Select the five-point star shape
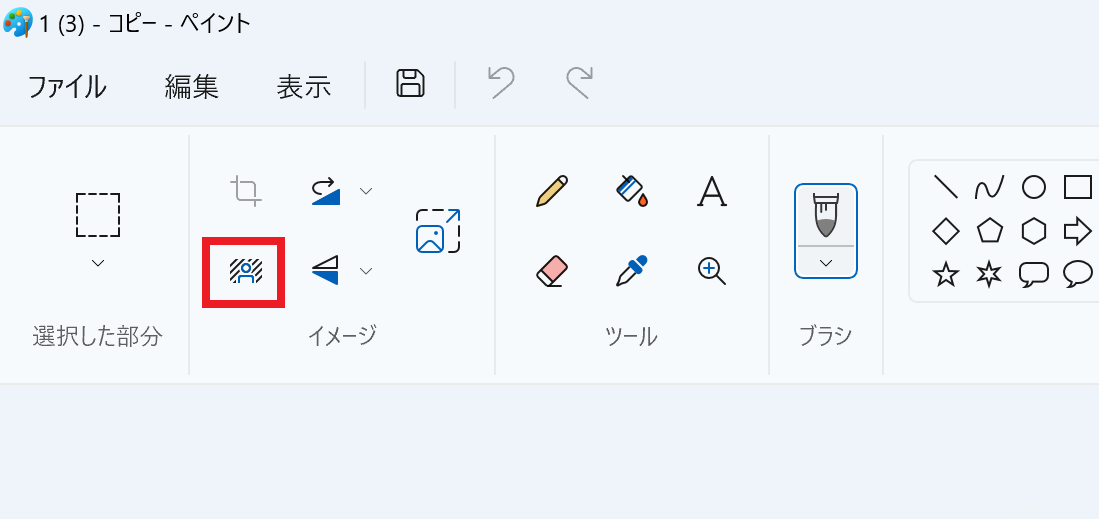 pos(945,274)
